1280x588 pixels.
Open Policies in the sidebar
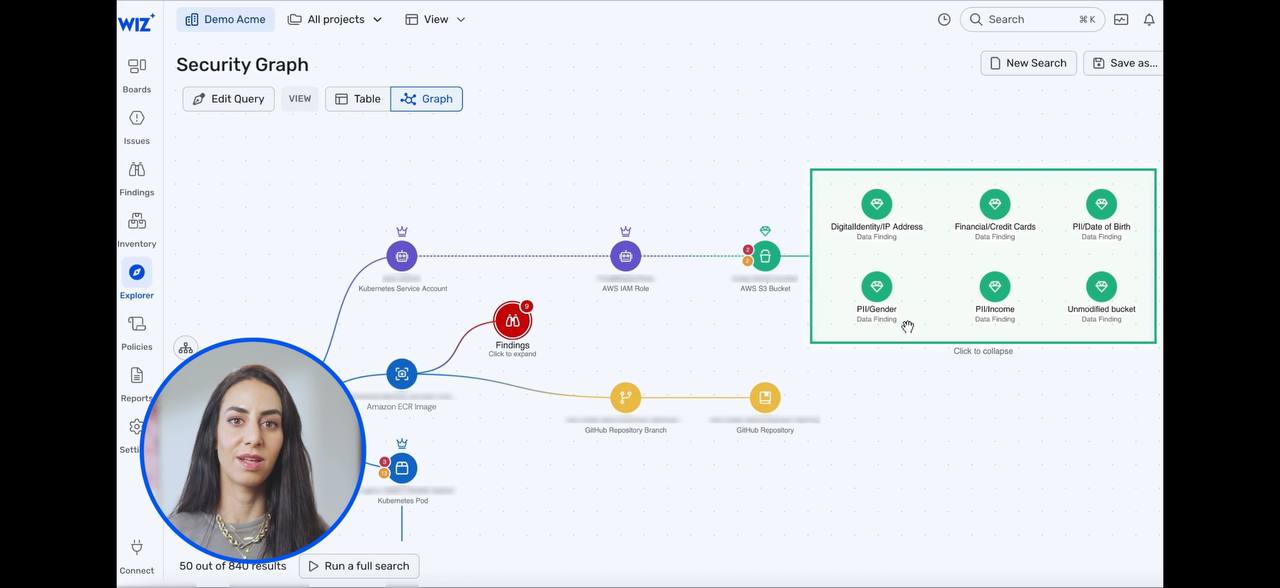pyautogui.click(x=137, y=333)
